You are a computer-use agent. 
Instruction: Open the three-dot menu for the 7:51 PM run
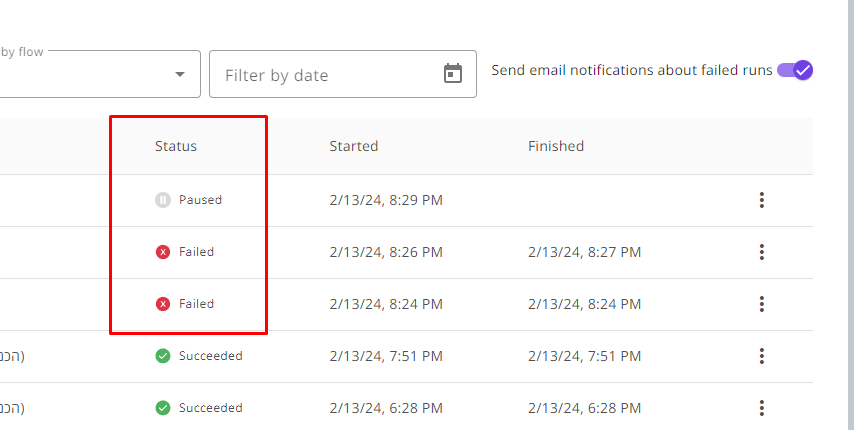pyautogui.click(x=762, y=356)
